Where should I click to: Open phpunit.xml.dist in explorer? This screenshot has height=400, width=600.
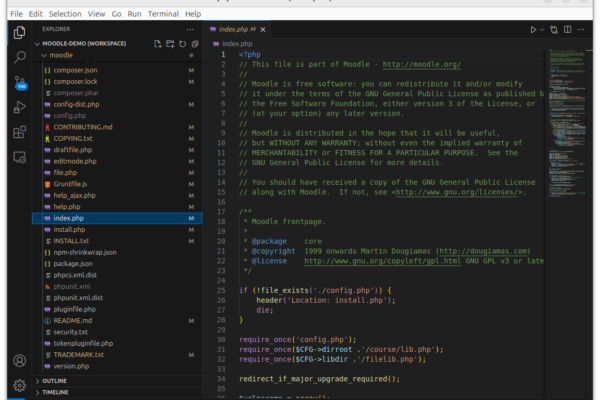tap(117, 298)
